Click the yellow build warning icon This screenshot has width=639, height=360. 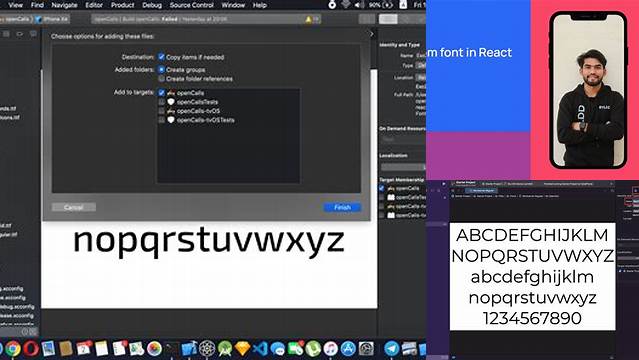(308, 19)
